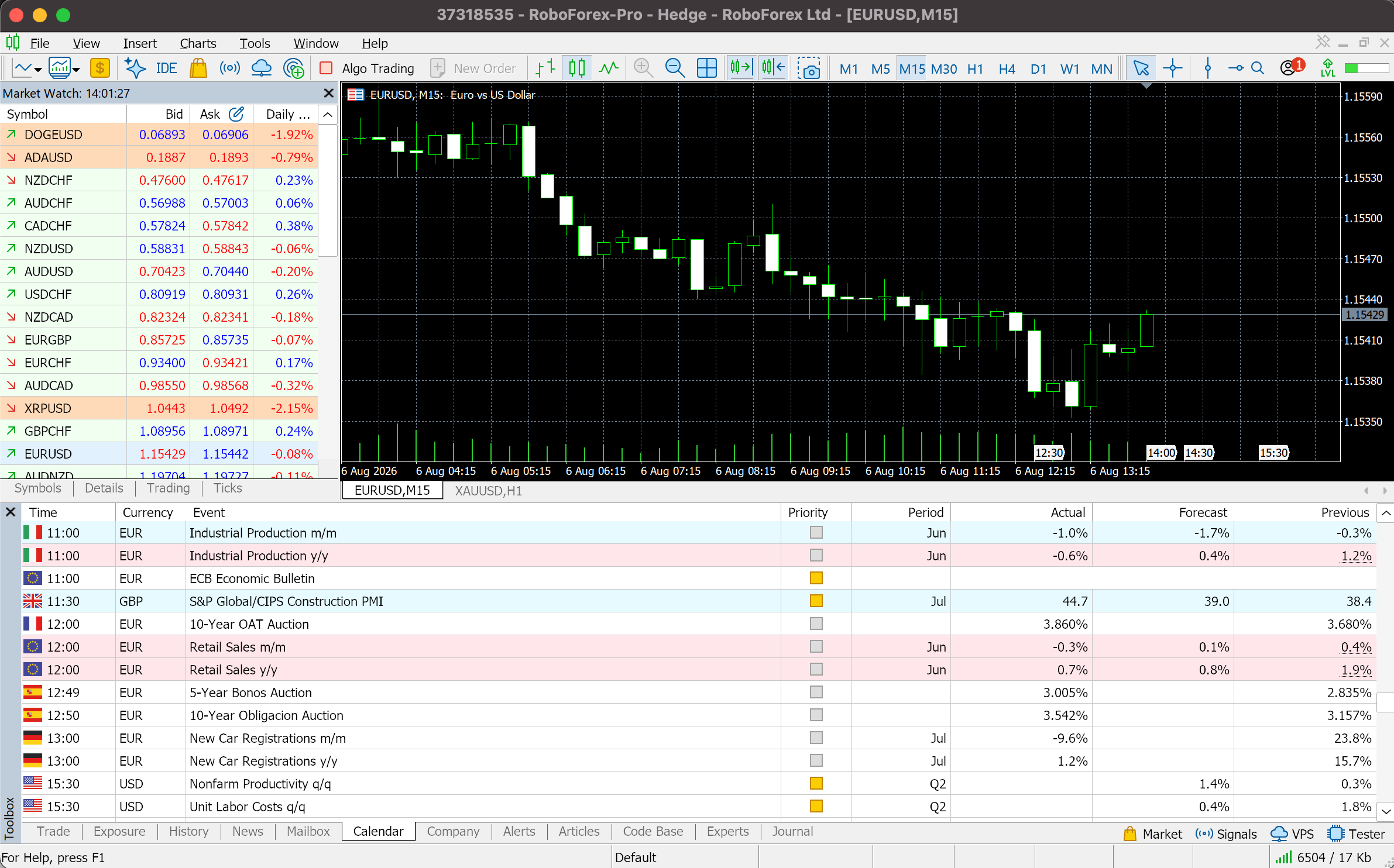Image resolution: width=1394 pixels, height=868 pixels.
Task: Switch to the History tab
Action: 188,831
